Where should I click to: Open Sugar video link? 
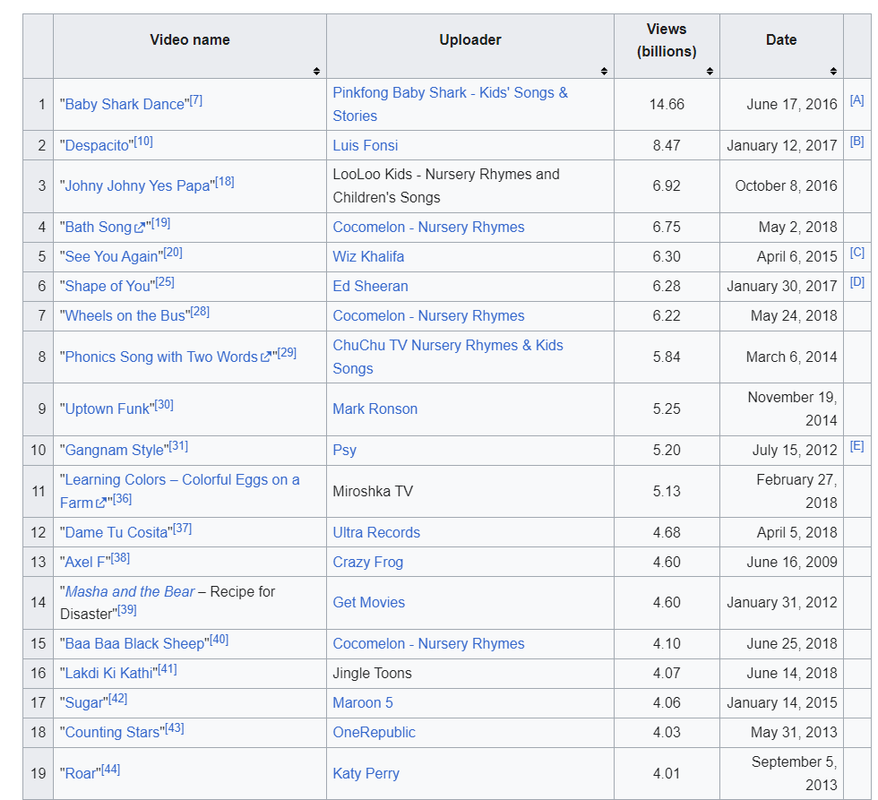[84, 703]
